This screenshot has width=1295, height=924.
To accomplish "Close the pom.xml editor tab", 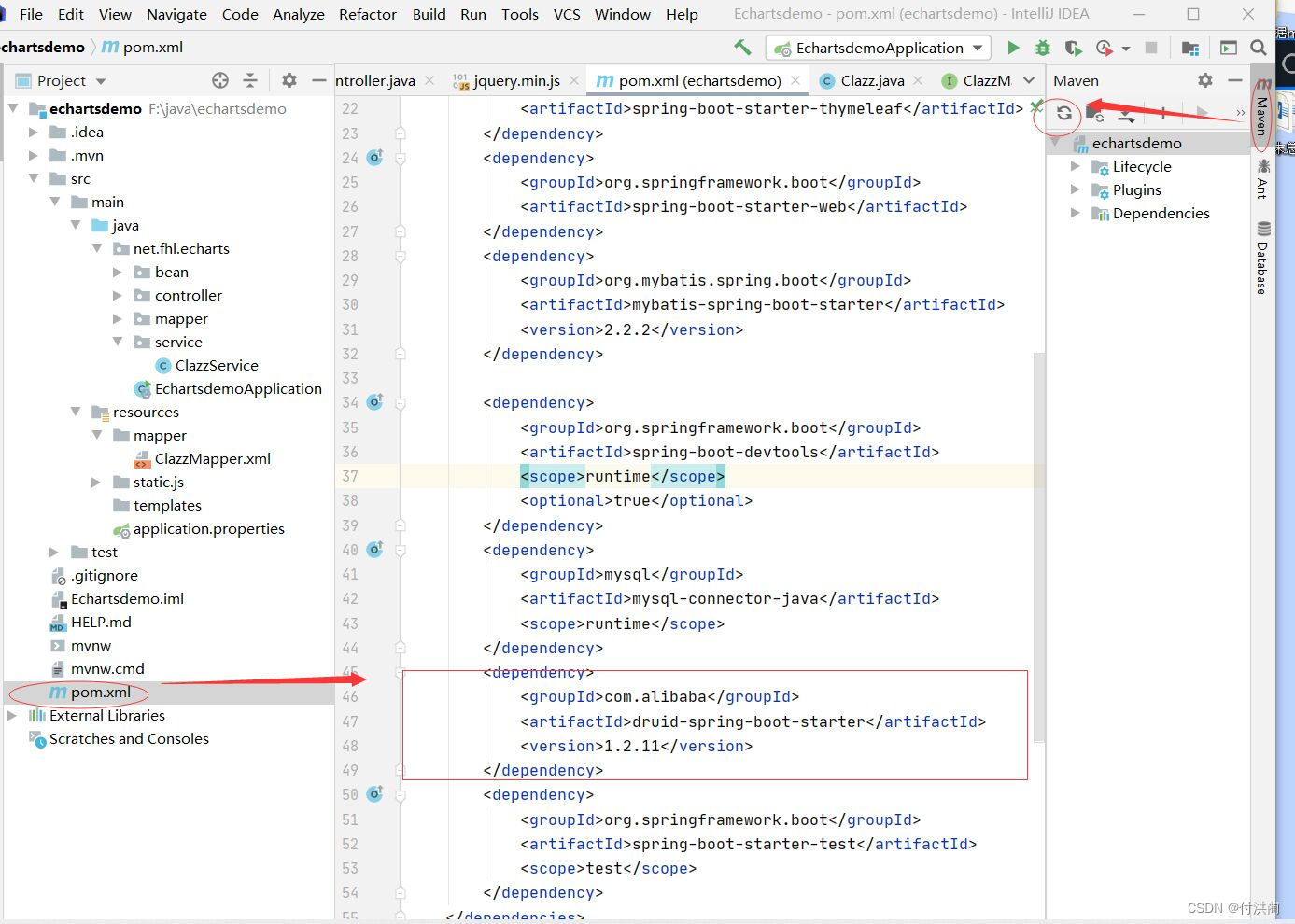I will 795,80.
